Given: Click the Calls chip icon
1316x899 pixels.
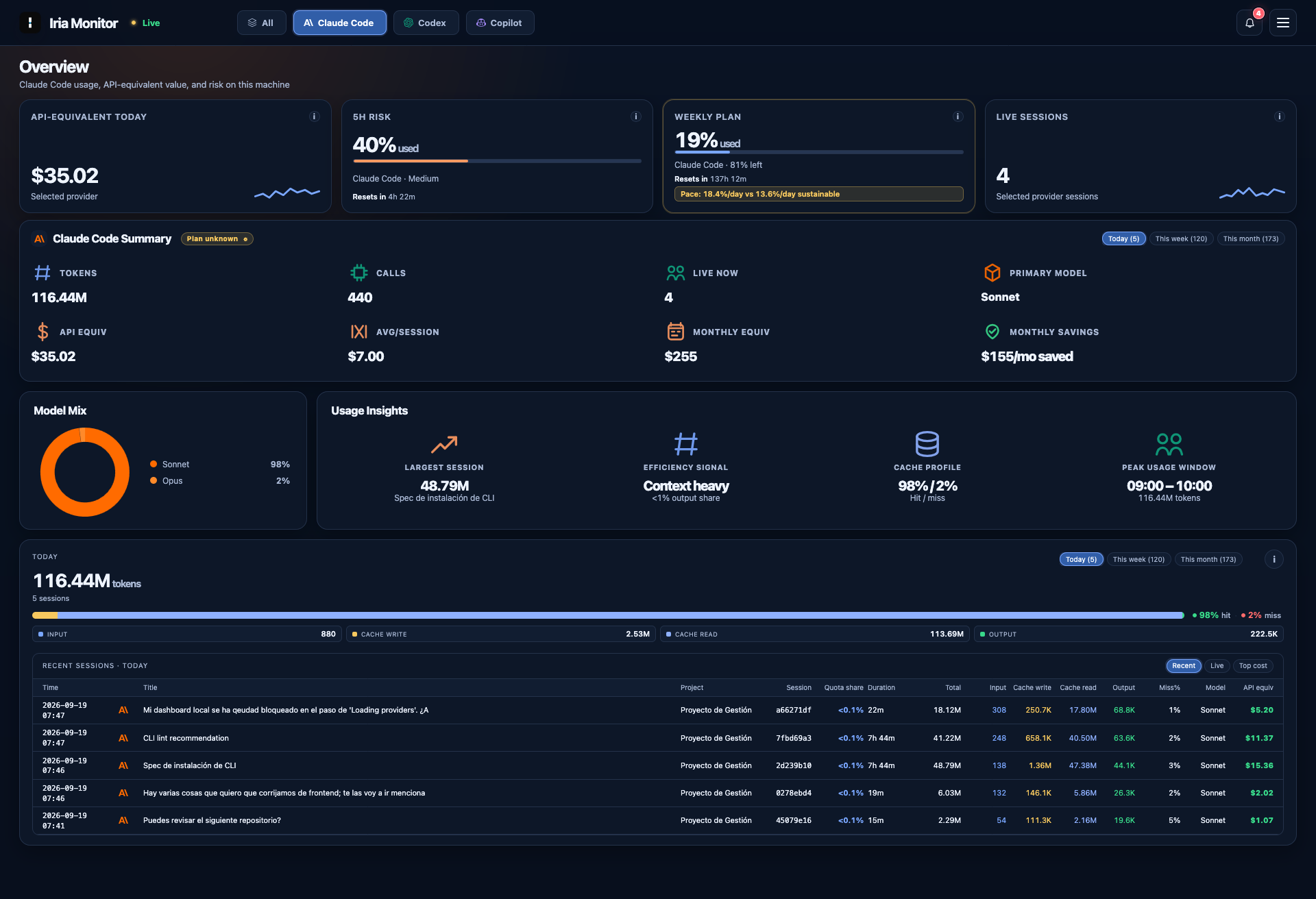Looking at the screenshot, I should click(359, 273).
